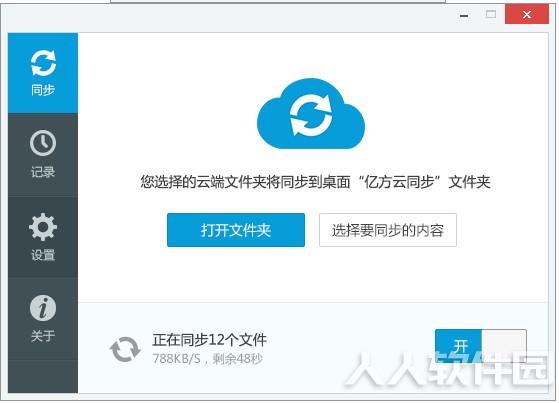Close the window with red X
559x403 pixels.
pos(527,15)
